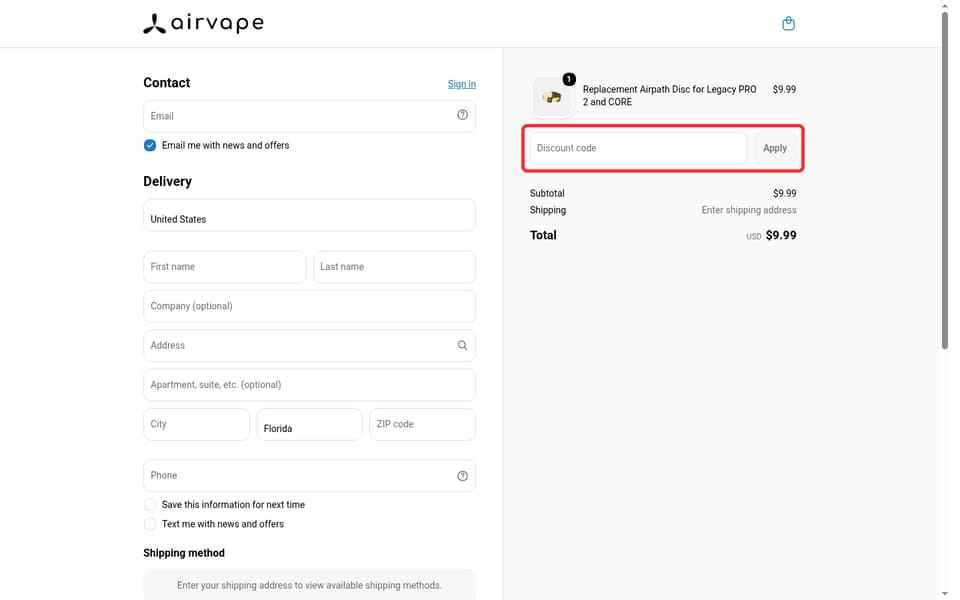960x600 pixels.
Task: Focus the City input field
Action: [x=197, y=424]
